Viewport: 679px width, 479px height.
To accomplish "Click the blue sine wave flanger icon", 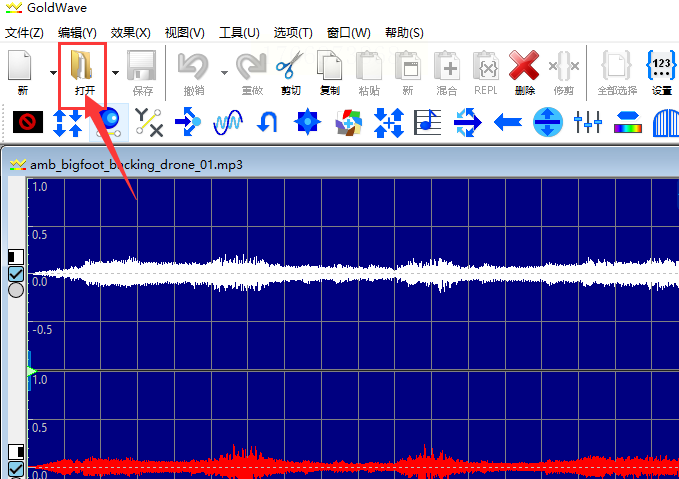I will click(x=228, y=123).
